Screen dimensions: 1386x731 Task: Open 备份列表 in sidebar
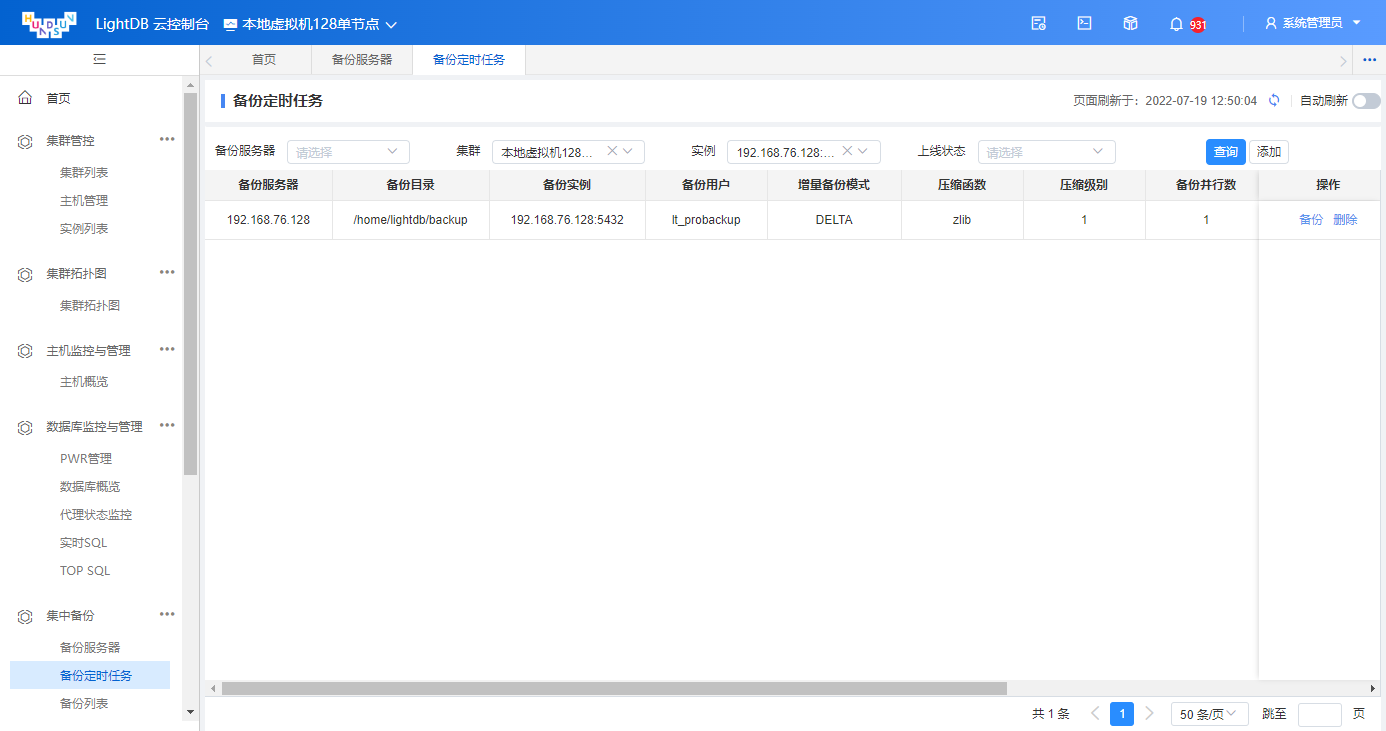(84, 704)
